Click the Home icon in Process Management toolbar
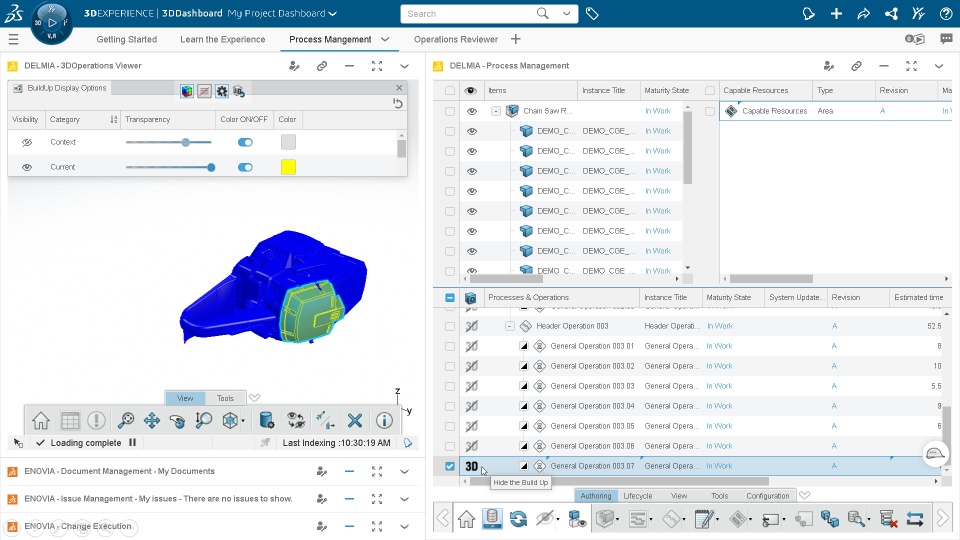 point(466,519)
